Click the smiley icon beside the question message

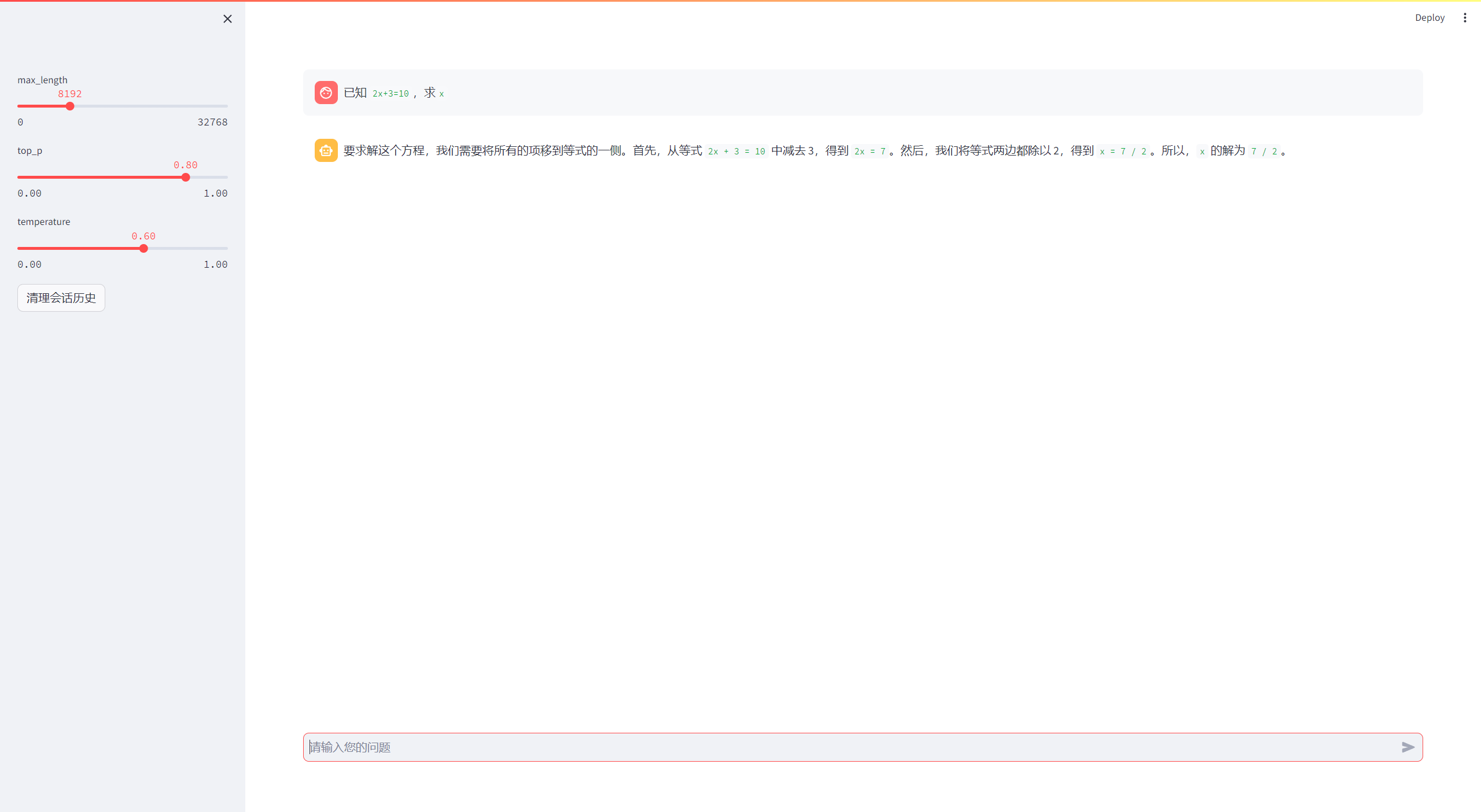[x=326, y=93]
